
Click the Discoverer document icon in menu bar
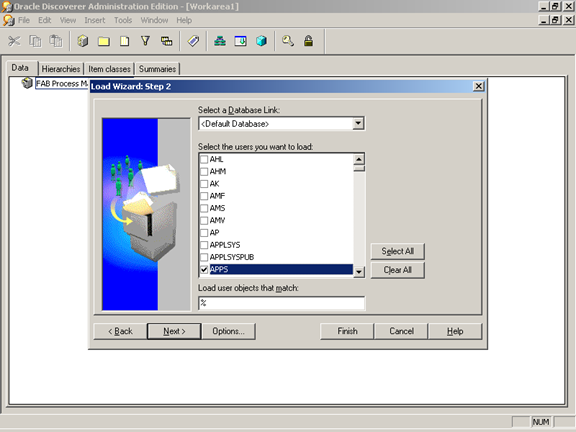point(8,20)
